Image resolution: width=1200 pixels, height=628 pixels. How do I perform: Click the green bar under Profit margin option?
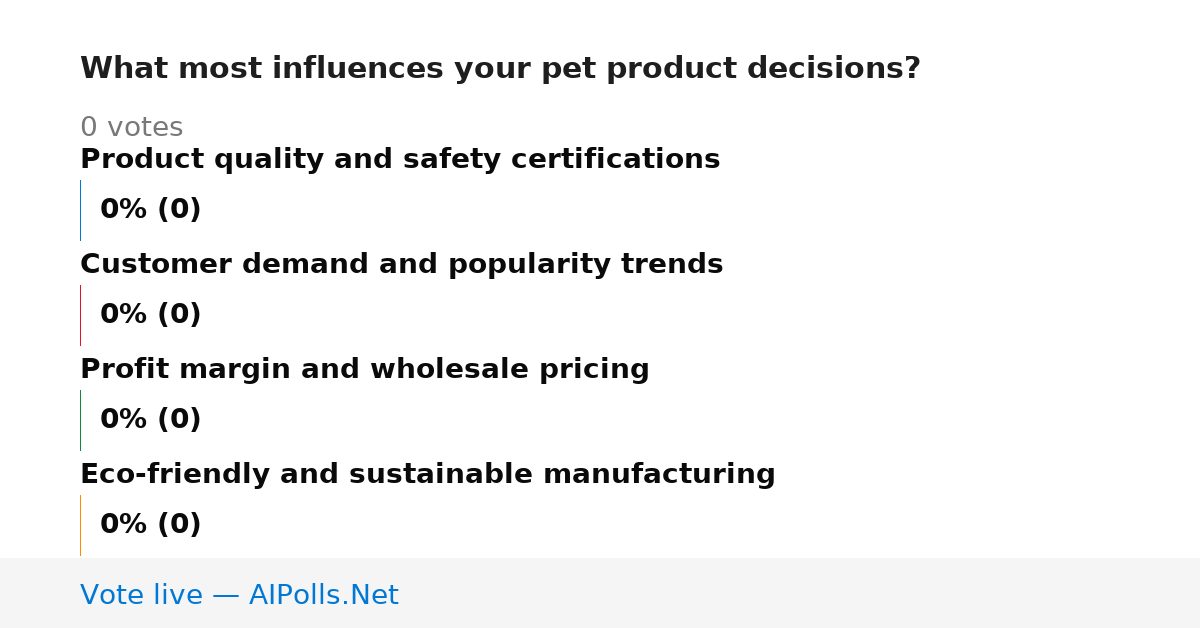tap(80, 420)
